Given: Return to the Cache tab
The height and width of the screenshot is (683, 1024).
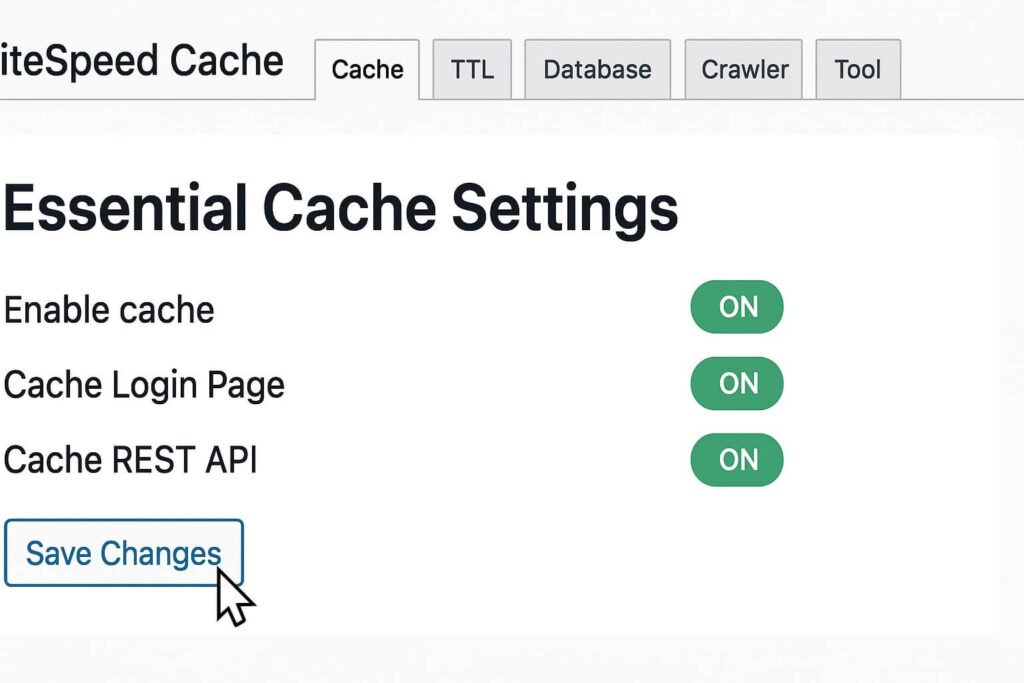Looking at the screenshot, I should coord(366,69).
